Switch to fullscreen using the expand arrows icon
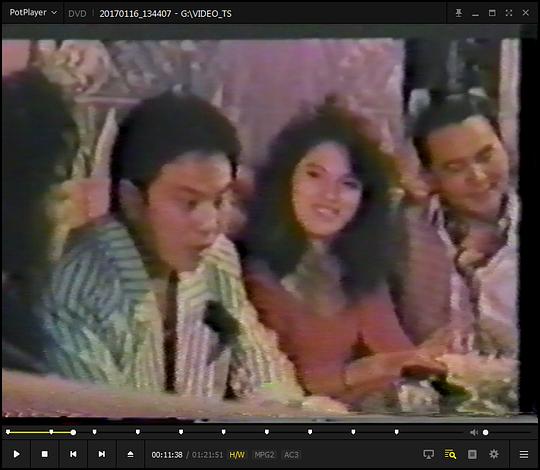Image resolution: width=540 pixels, height=470 pixels. (509, 13)
